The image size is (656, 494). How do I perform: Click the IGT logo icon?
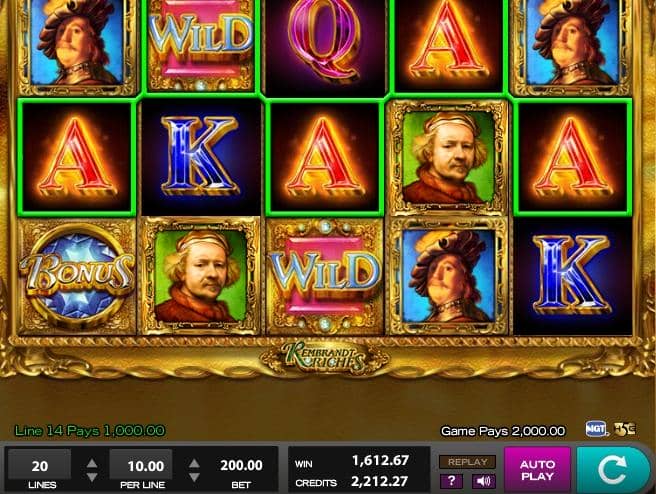[596, 430]
